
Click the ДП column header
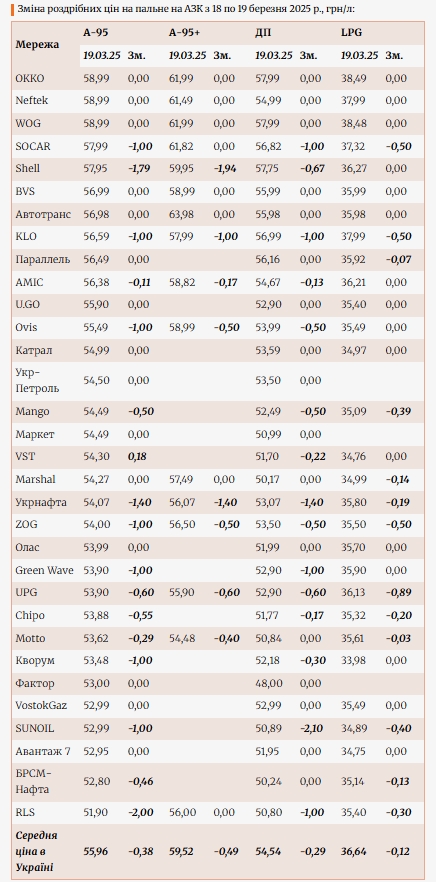point(263,33)
